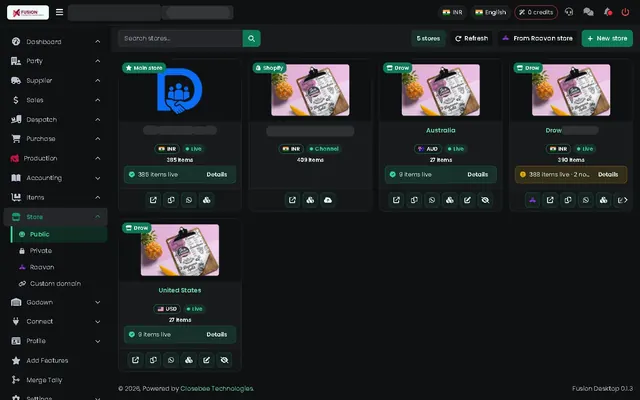Select Public under Store
640x400 pixels.
click(59, 234)
